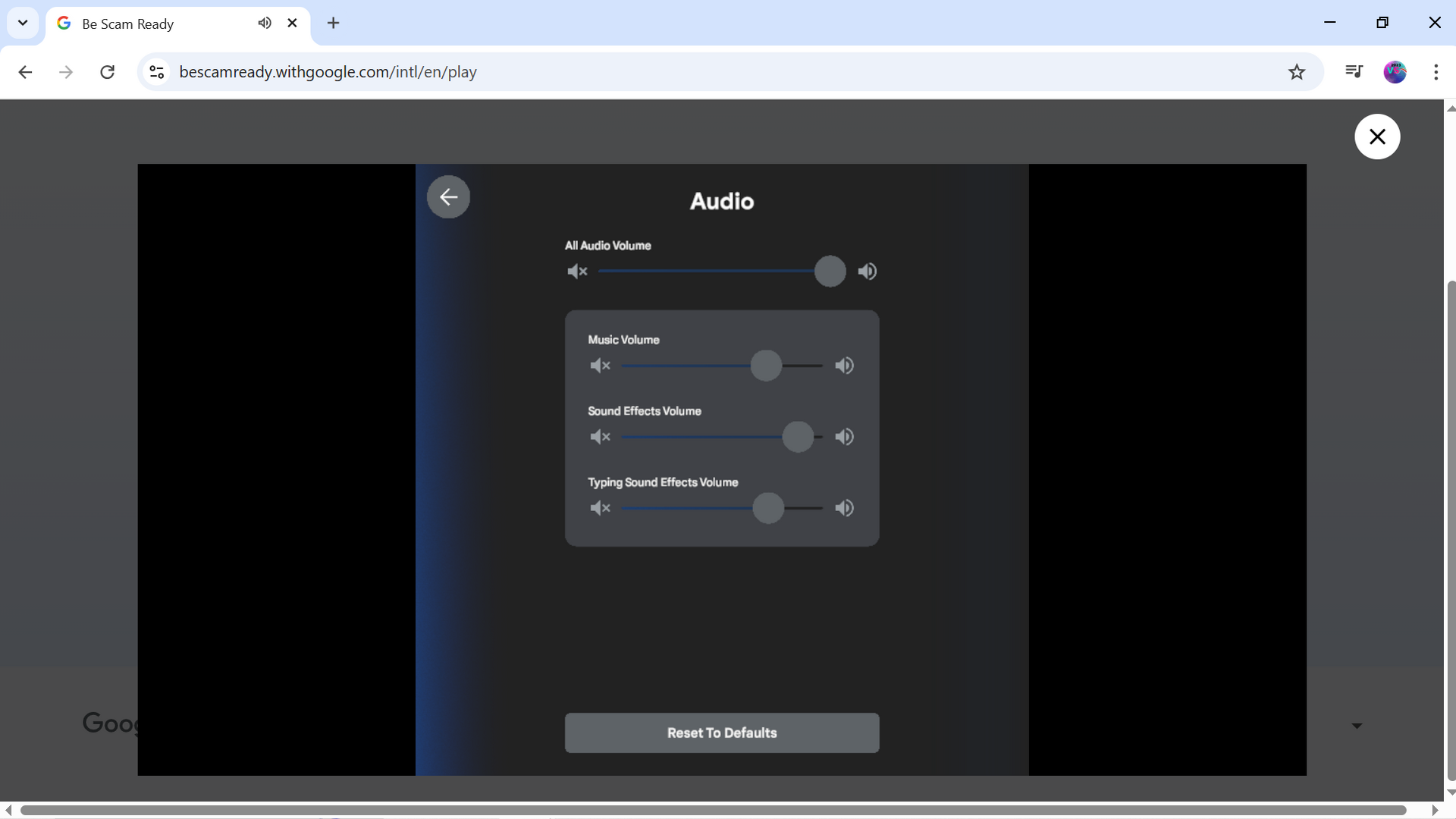This screenshot has width=1456, height=819.
Task: Mute Sound Effects Volume with its mute icon
Action: 600,437
